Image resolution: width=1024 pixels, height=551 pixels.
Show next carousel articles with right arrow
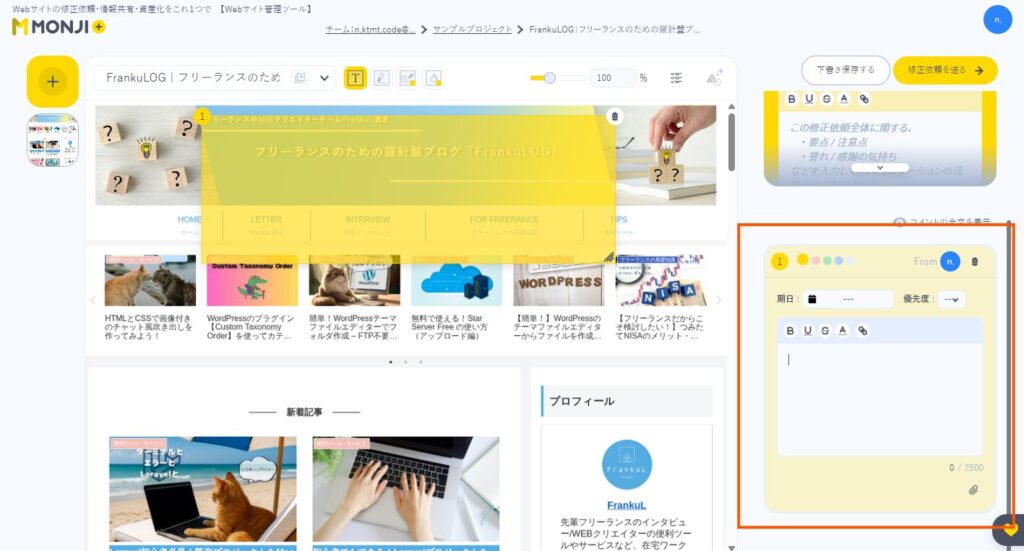[718, 300]
